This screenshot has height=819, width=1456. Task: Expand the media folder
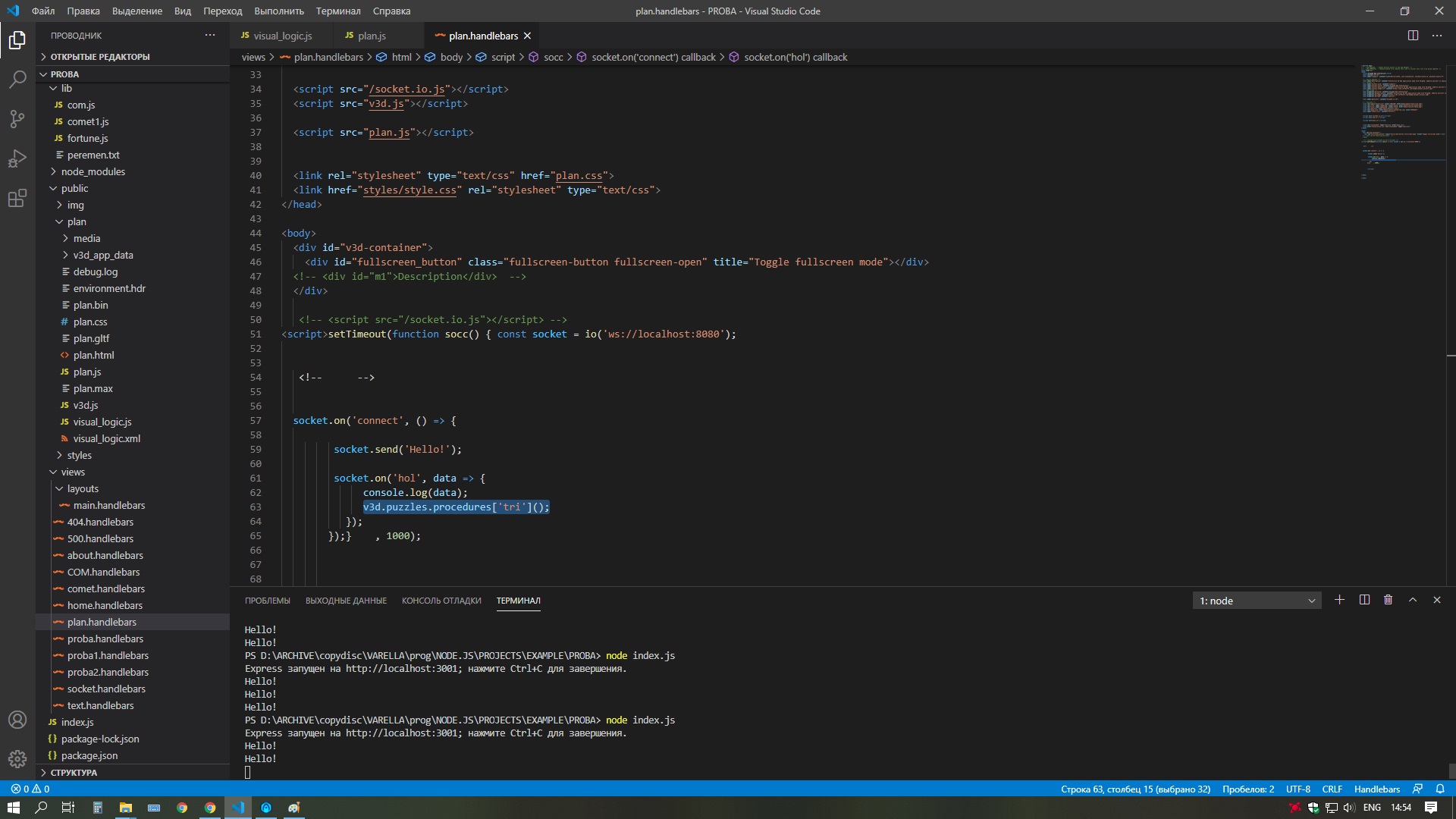click(133, 238)
